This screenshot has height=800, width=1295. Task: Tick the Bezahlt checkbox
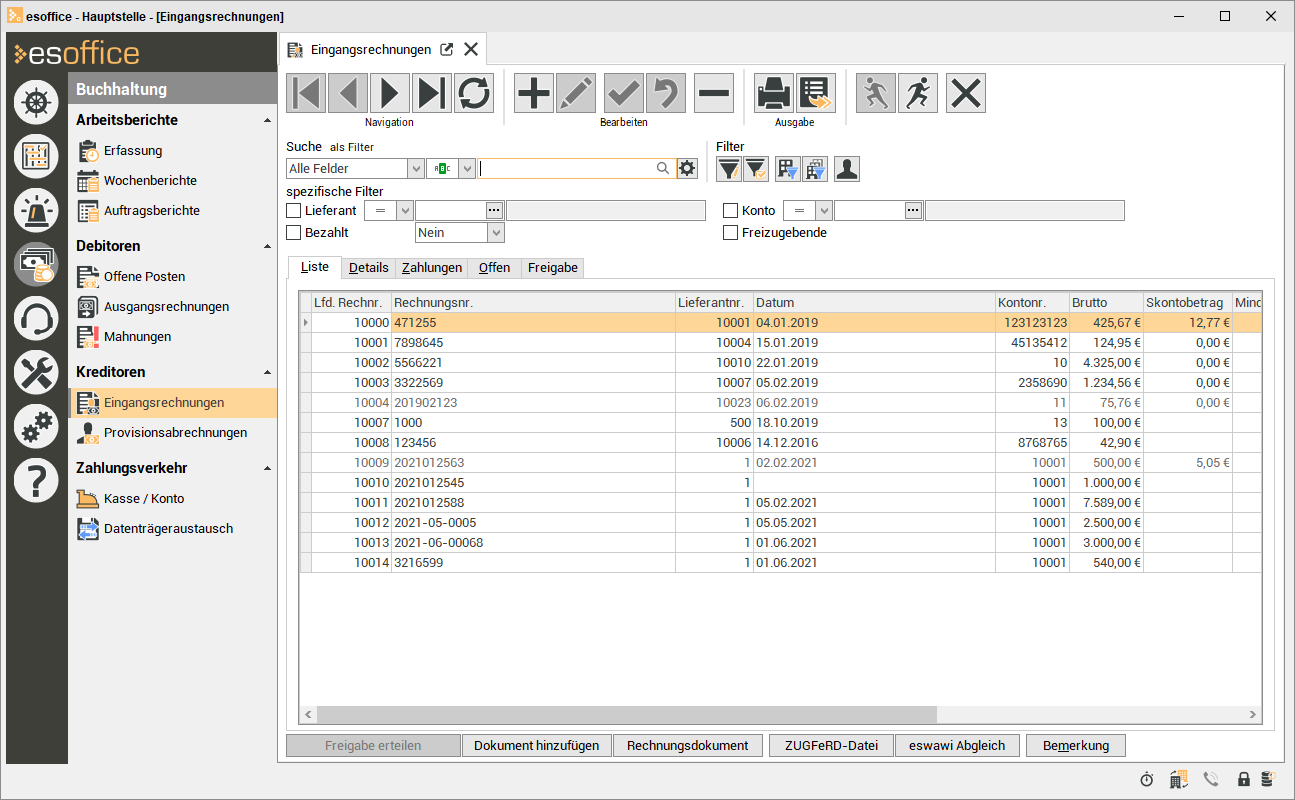[x=294, y=232]
